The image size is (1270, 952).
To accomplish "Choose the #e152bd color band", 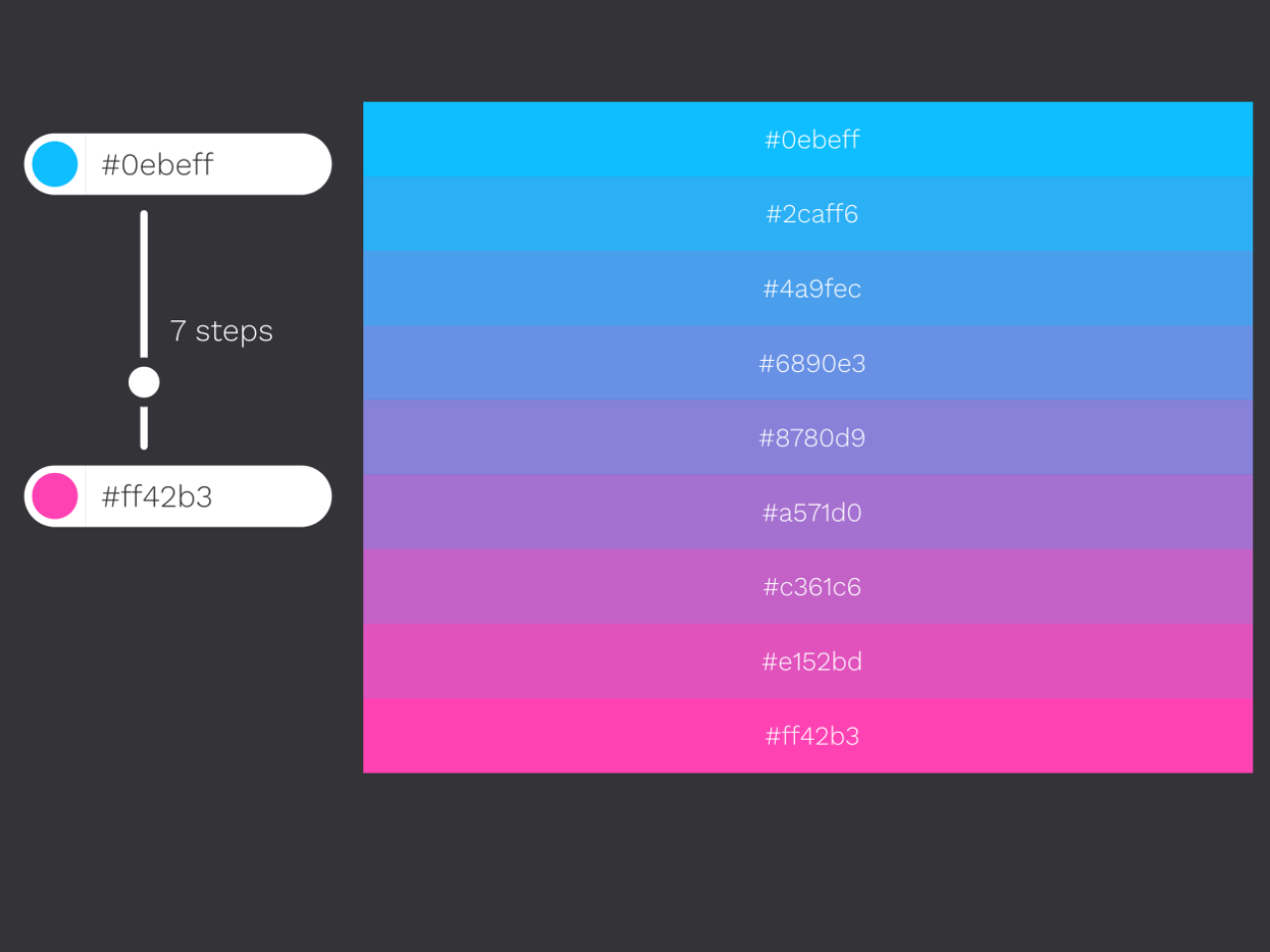I will pyautogui.click(x=808, y=661).
